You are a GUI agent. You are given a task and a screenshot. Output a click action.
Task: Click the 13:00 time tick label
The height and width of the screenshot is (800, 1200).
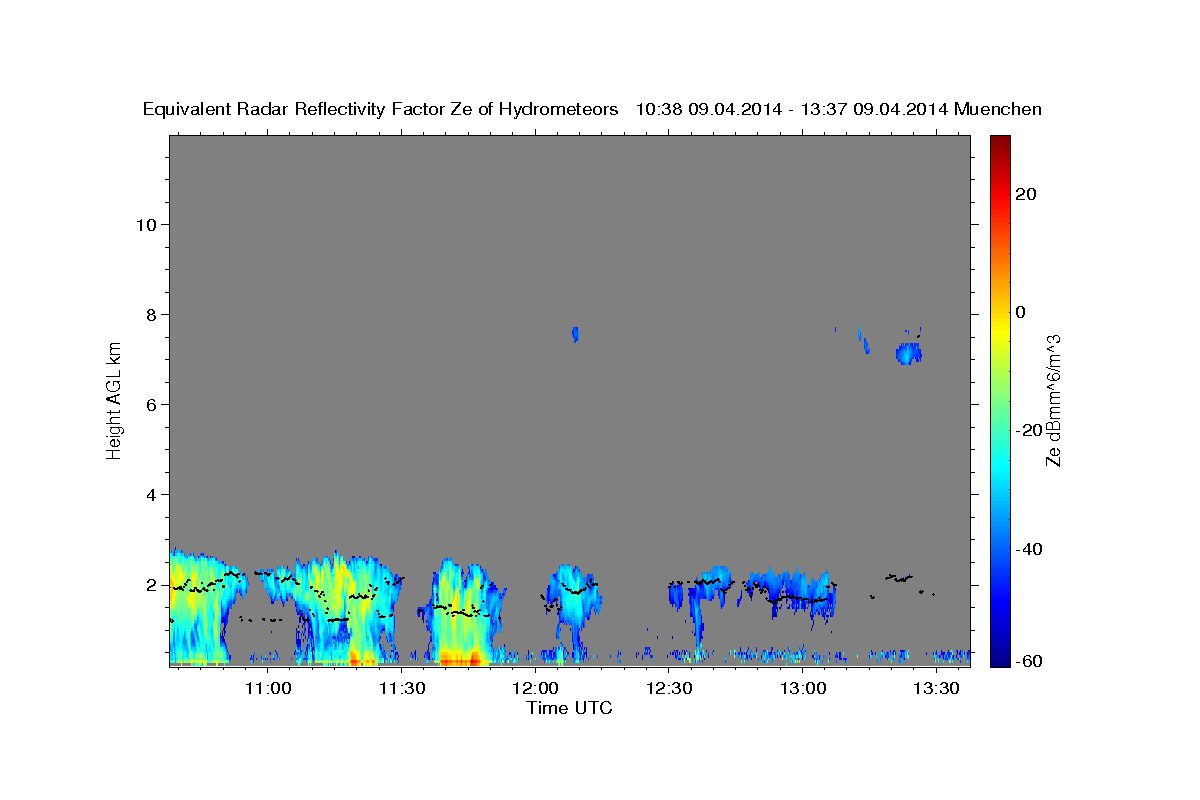pyautogui.click(x=802, y=688)
